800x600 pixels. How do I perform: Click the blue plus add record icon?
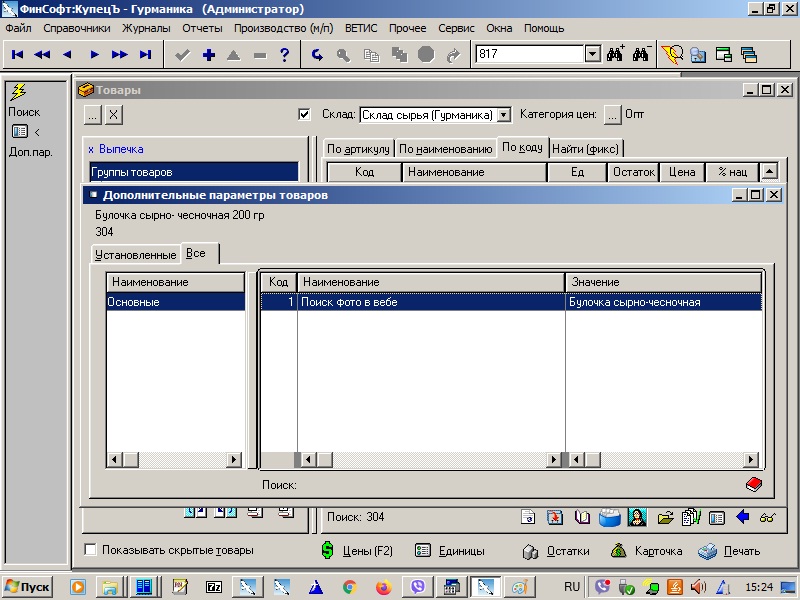click(x=208, y=55)
